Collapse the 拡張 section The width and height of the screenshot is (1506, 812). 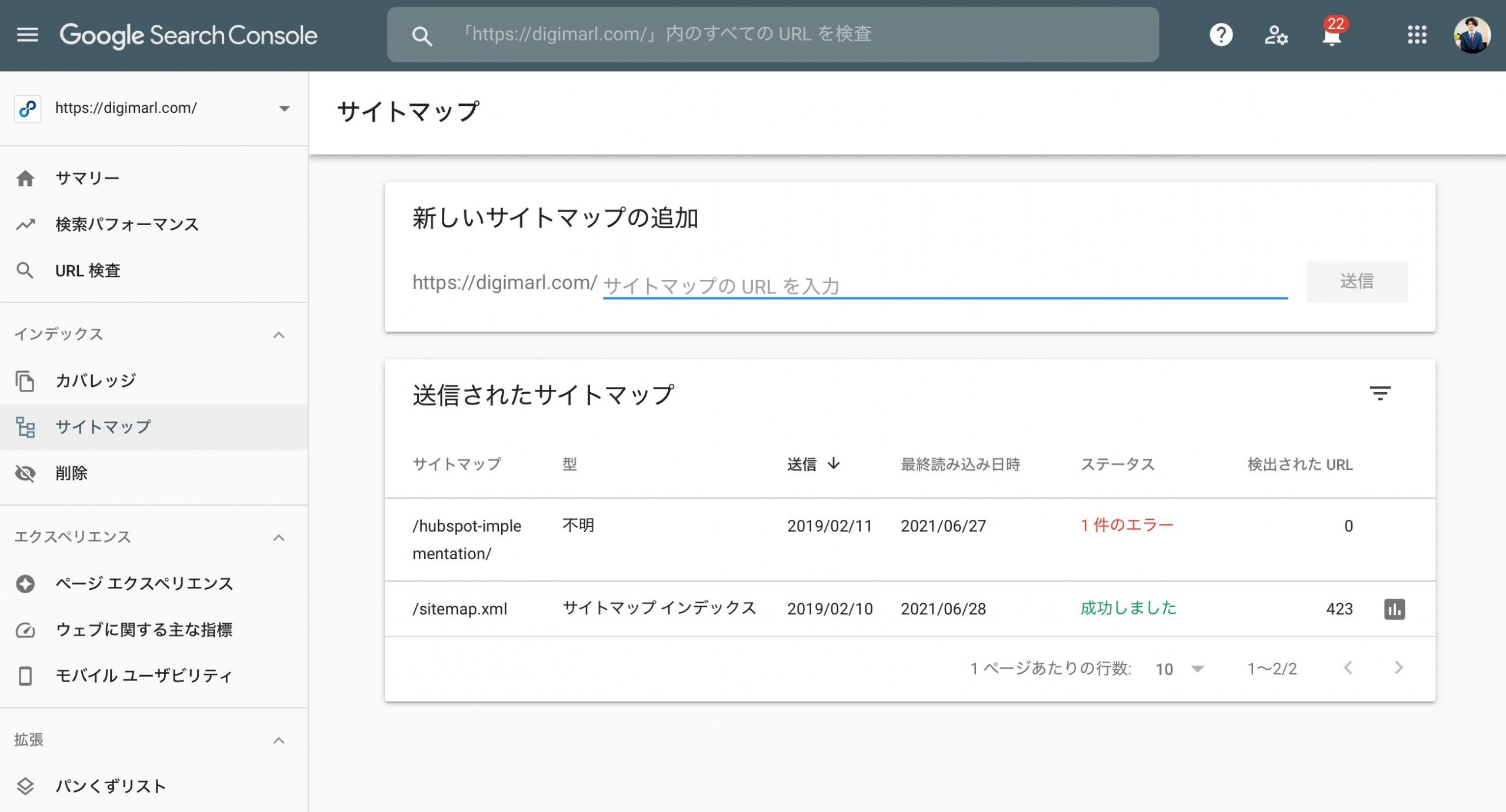[x=279, y=741]
